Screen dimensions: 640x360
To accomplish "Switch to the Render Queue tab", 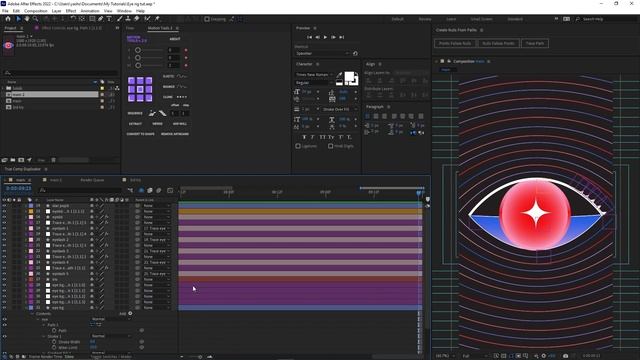I will pos(92,180).
